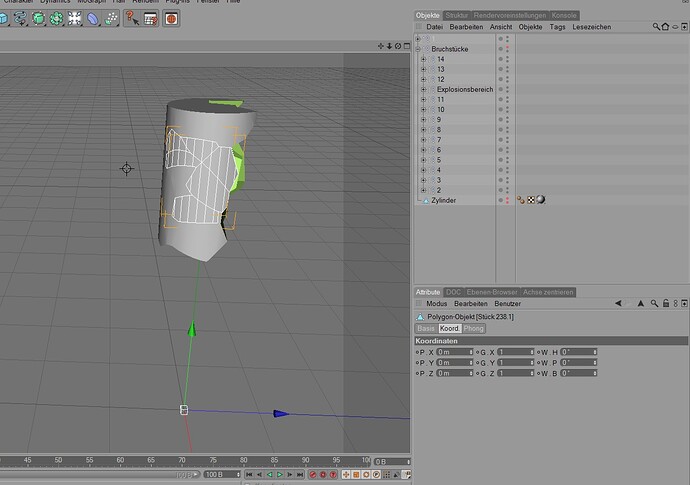Screen dimensions: 690x485
Task: Toggle the point-level animation grid icon
Action: point(386,474)
